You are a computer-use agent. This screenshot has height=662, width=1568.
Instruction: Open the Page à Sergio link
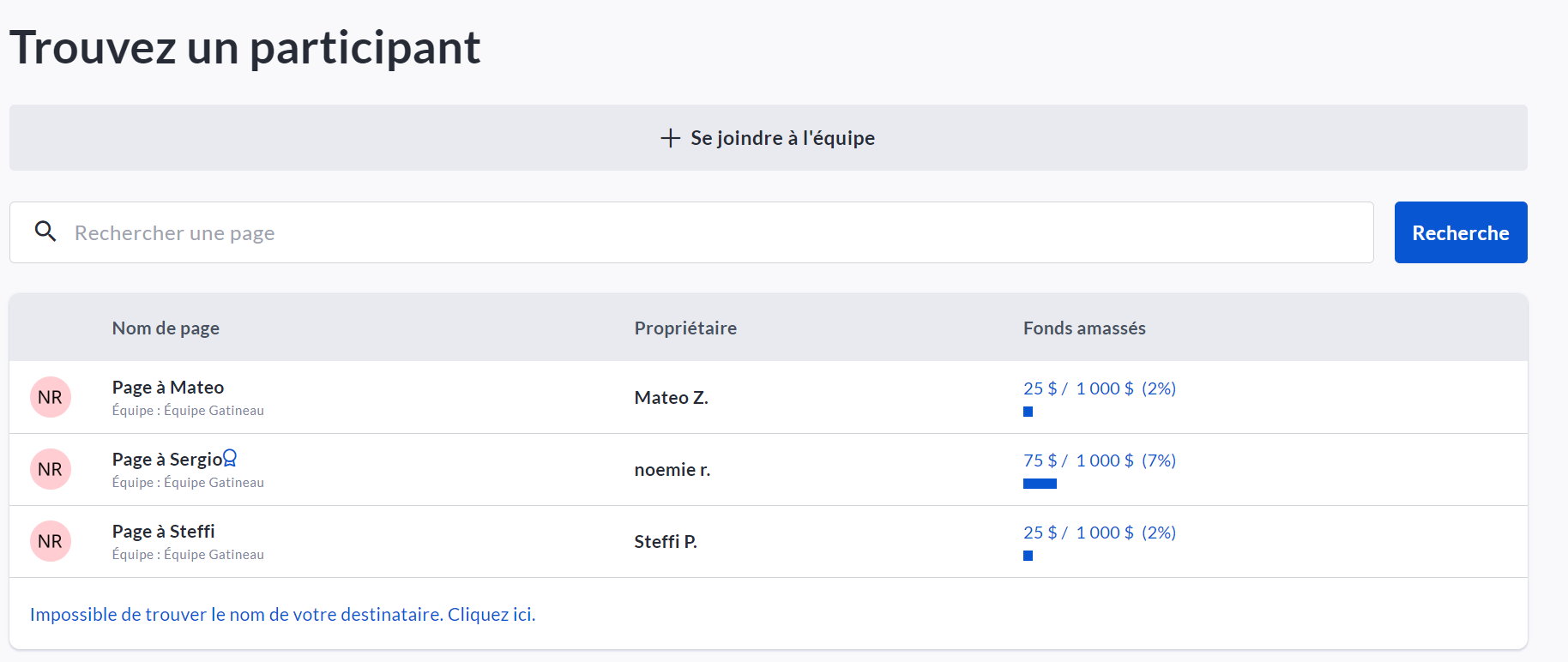click(x=167, y=460)
